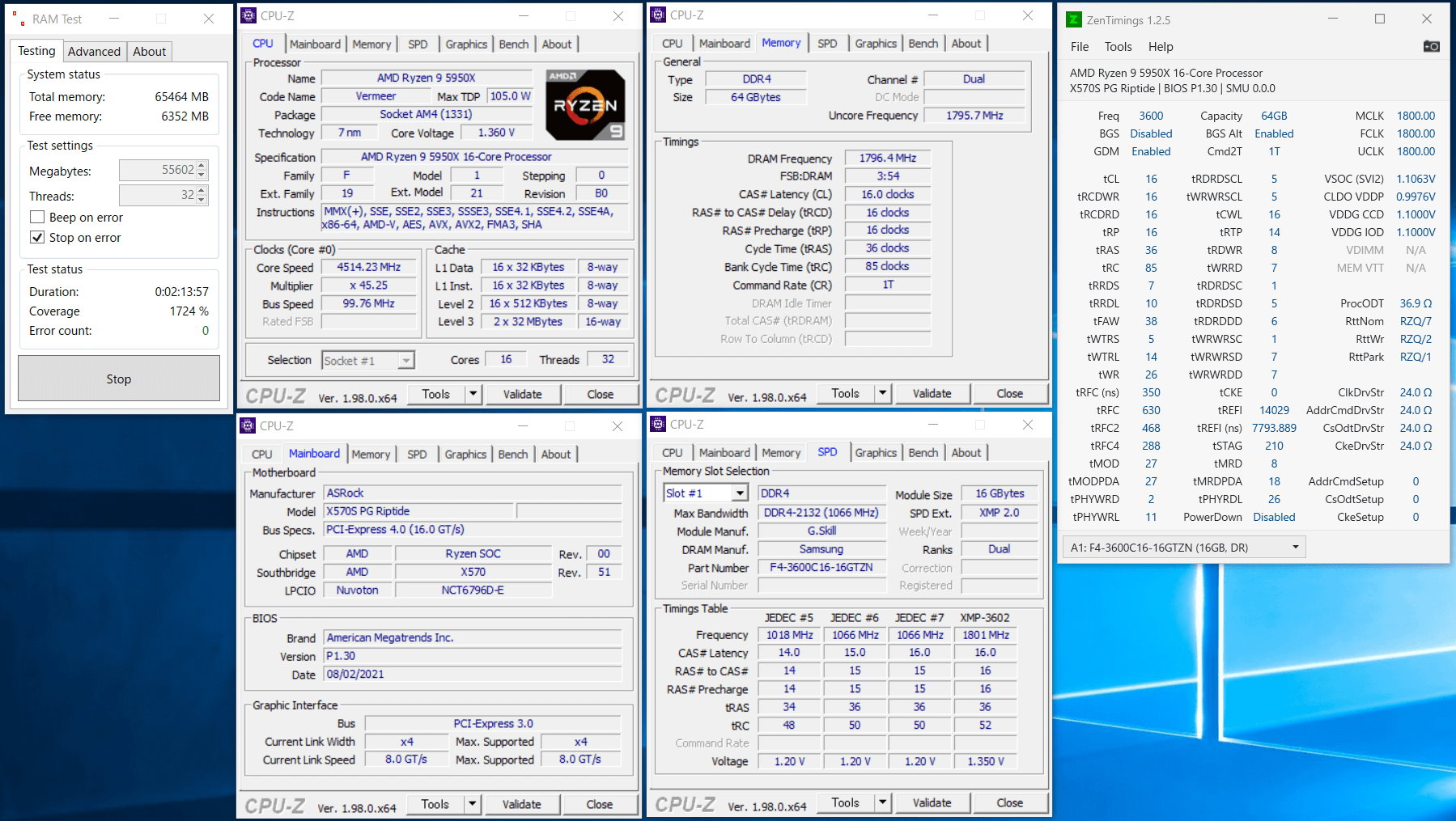
Task: Click the Megabytes input field
Action: point(158,170)
